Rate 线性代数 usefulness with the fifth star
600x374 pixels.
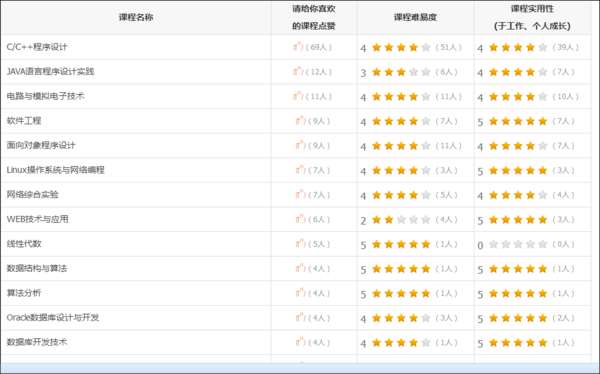(x=543, y=244)
